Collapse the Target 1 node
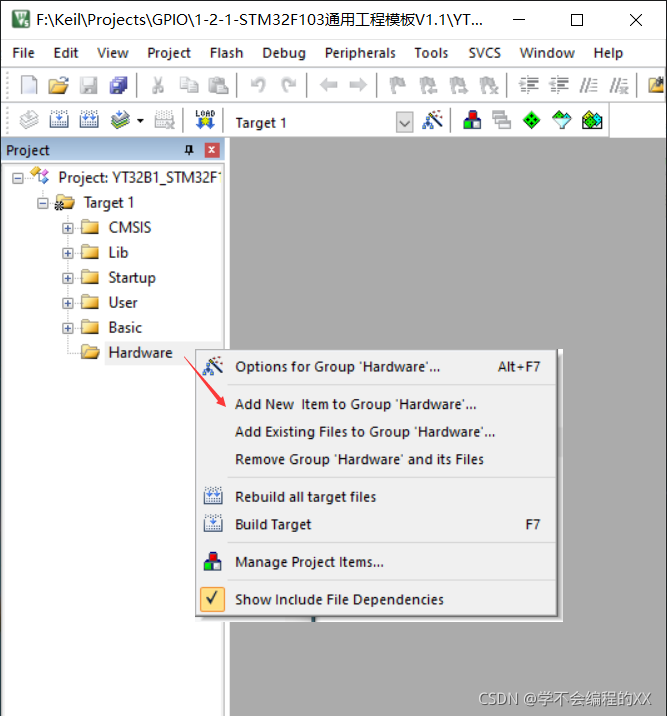This screenshot has width=667, height=716. tap(42, 203)
